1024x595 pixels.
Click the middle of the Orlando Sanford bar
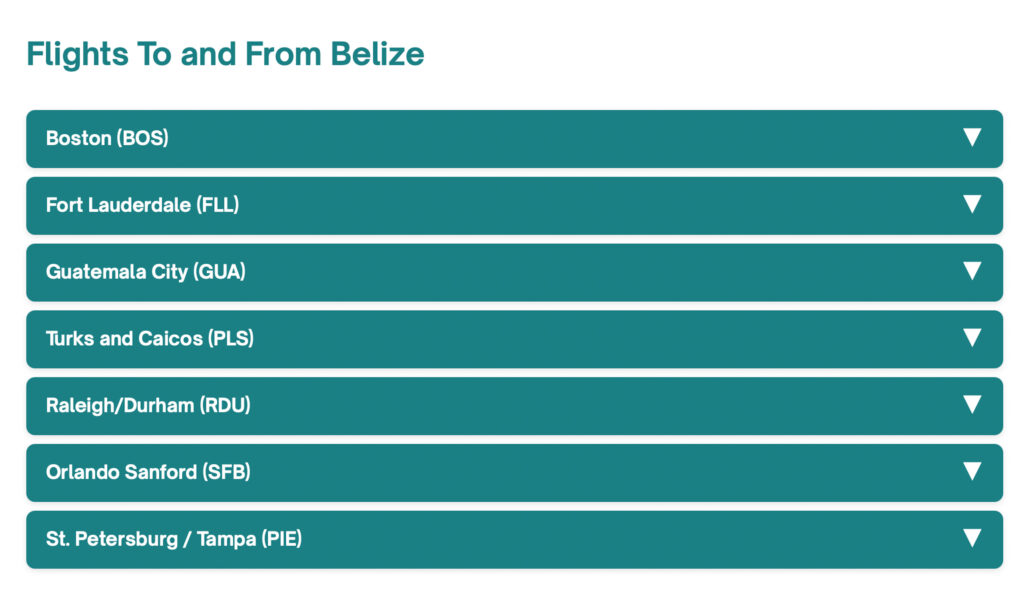[x=515, y=473]
